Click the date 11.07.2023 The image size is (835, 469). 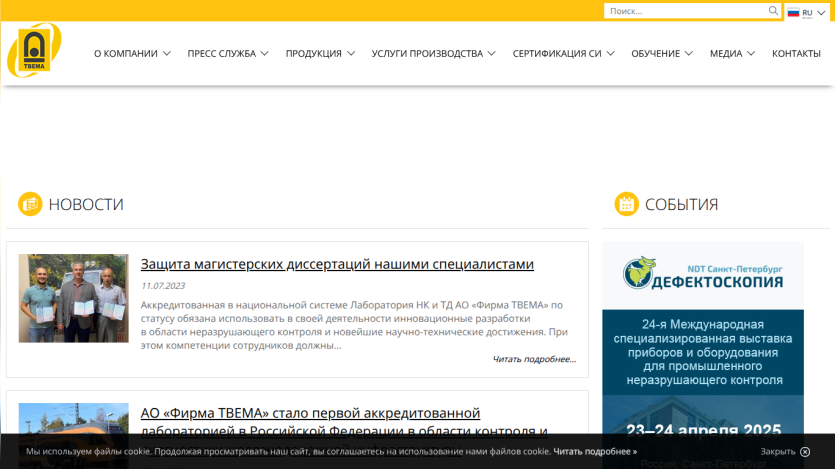(163, 286)
